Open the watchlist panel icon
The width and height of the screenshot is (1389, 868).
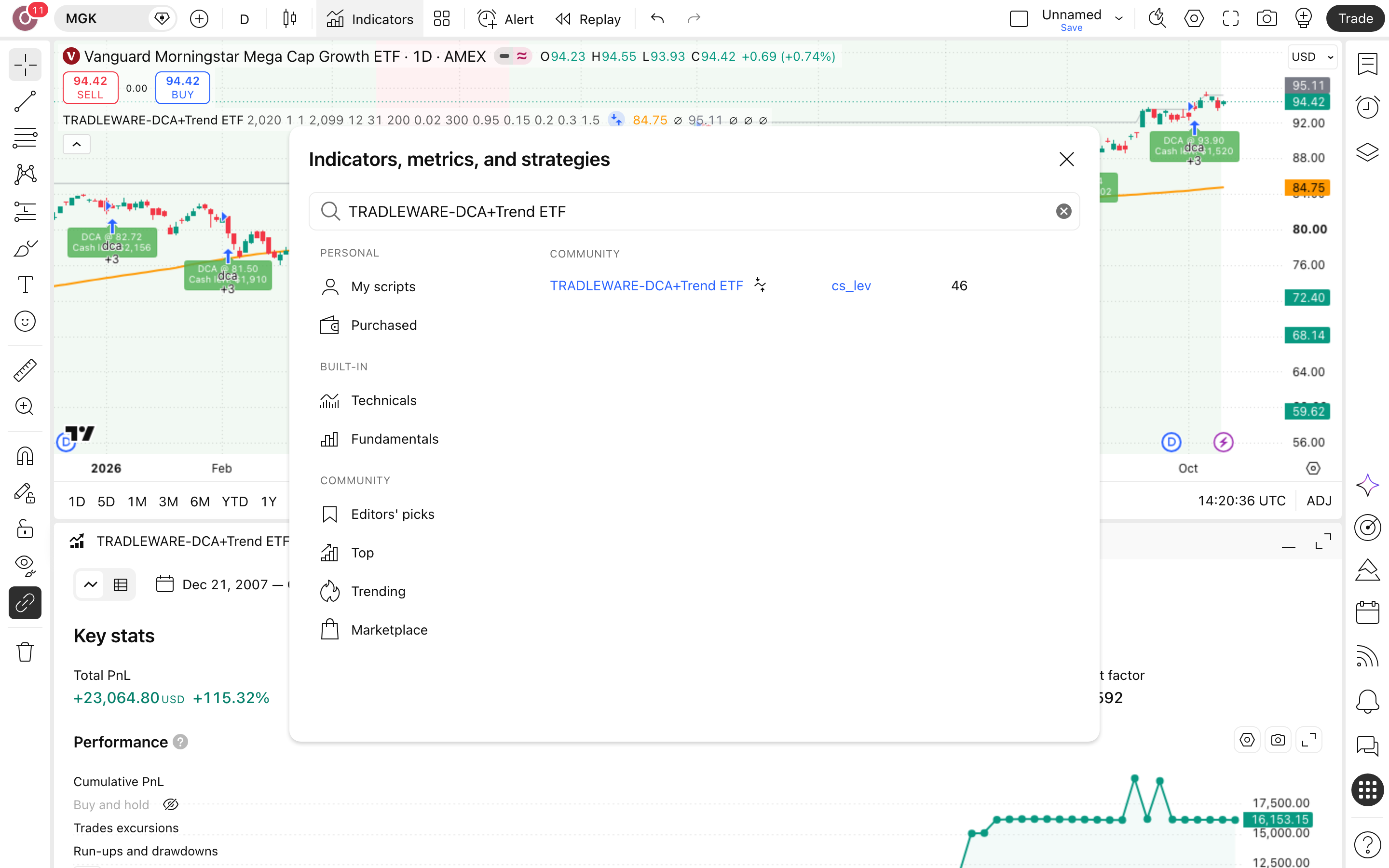[1367, 64]
